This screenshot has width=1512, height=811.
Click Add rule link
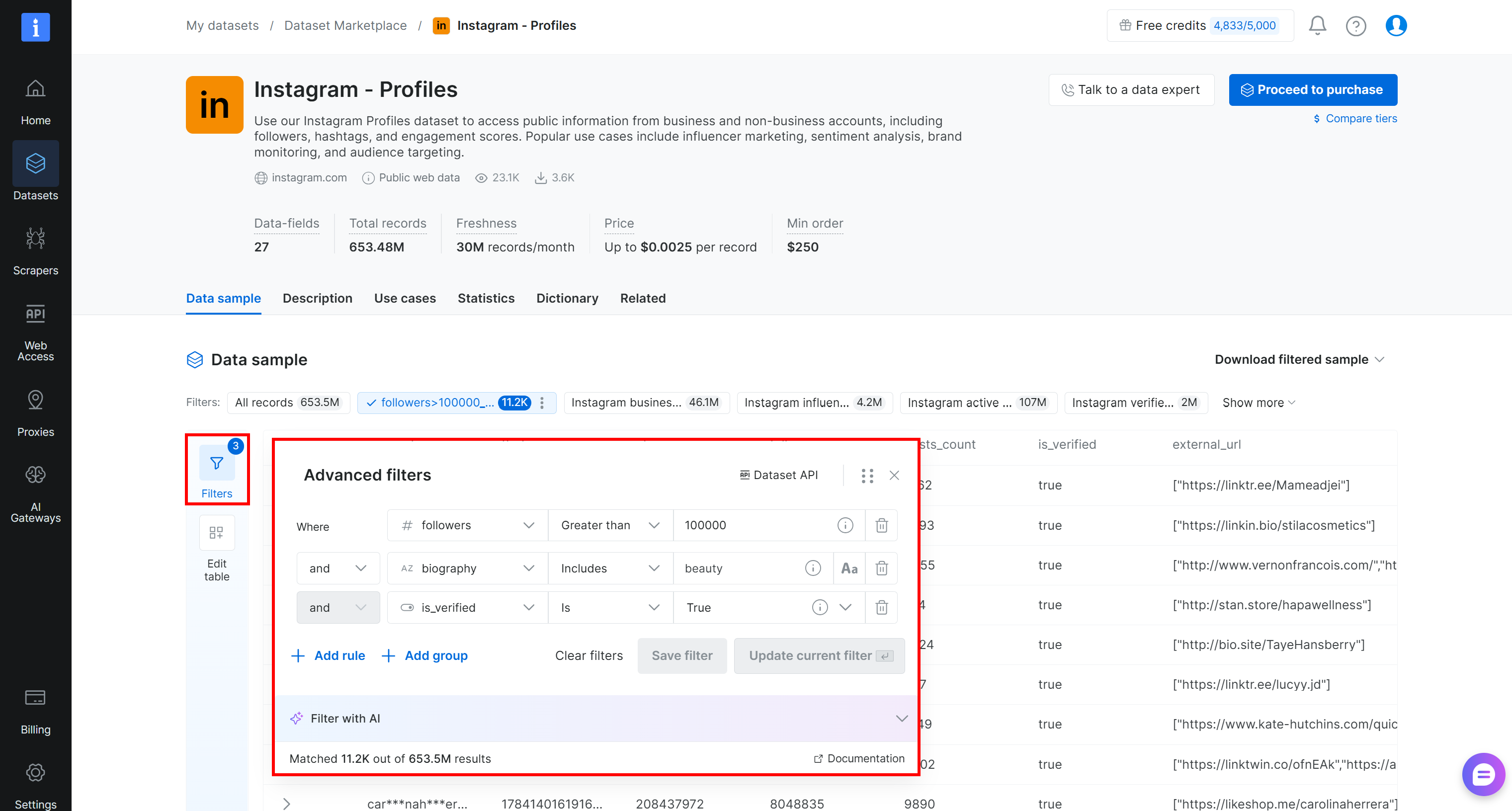[328, 655]
